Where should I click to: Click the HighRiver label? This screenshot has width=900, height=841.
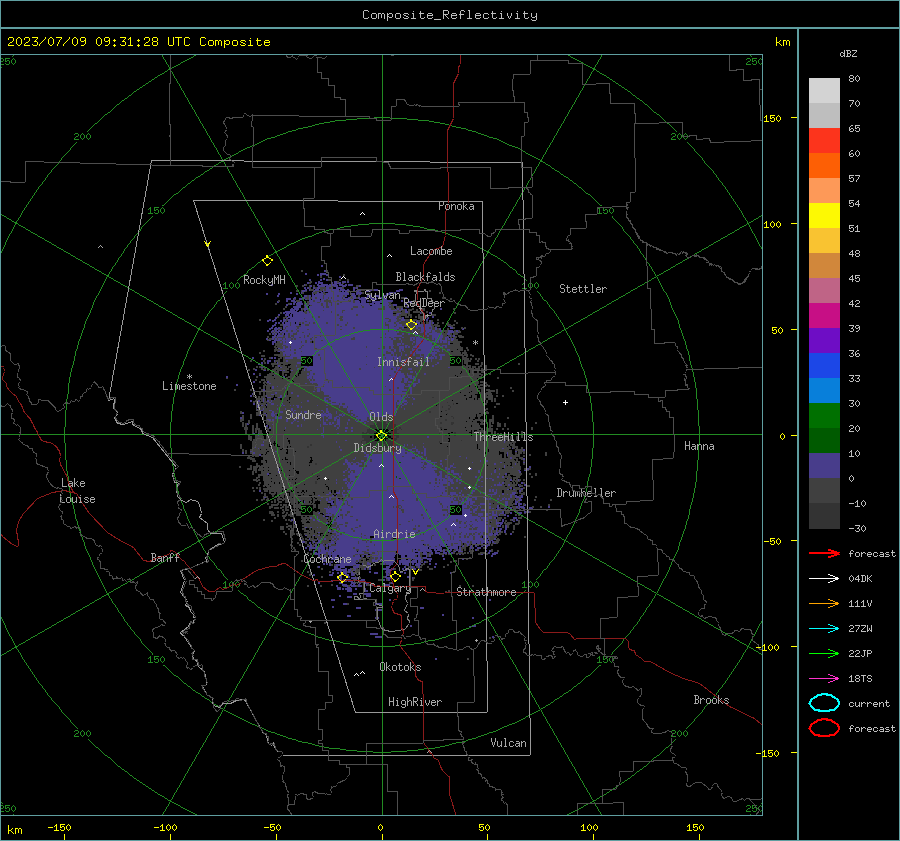click(414, 702)
